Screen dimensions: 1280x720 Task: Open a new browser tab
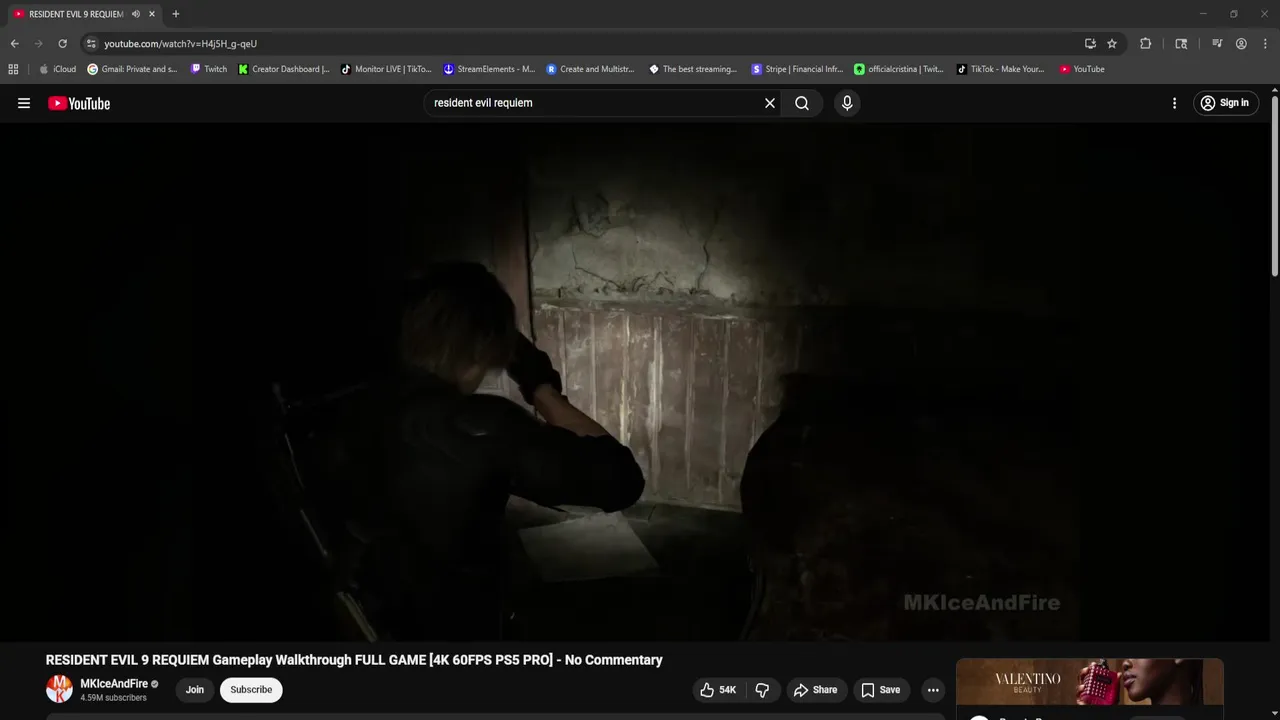[x=176, y=14]
